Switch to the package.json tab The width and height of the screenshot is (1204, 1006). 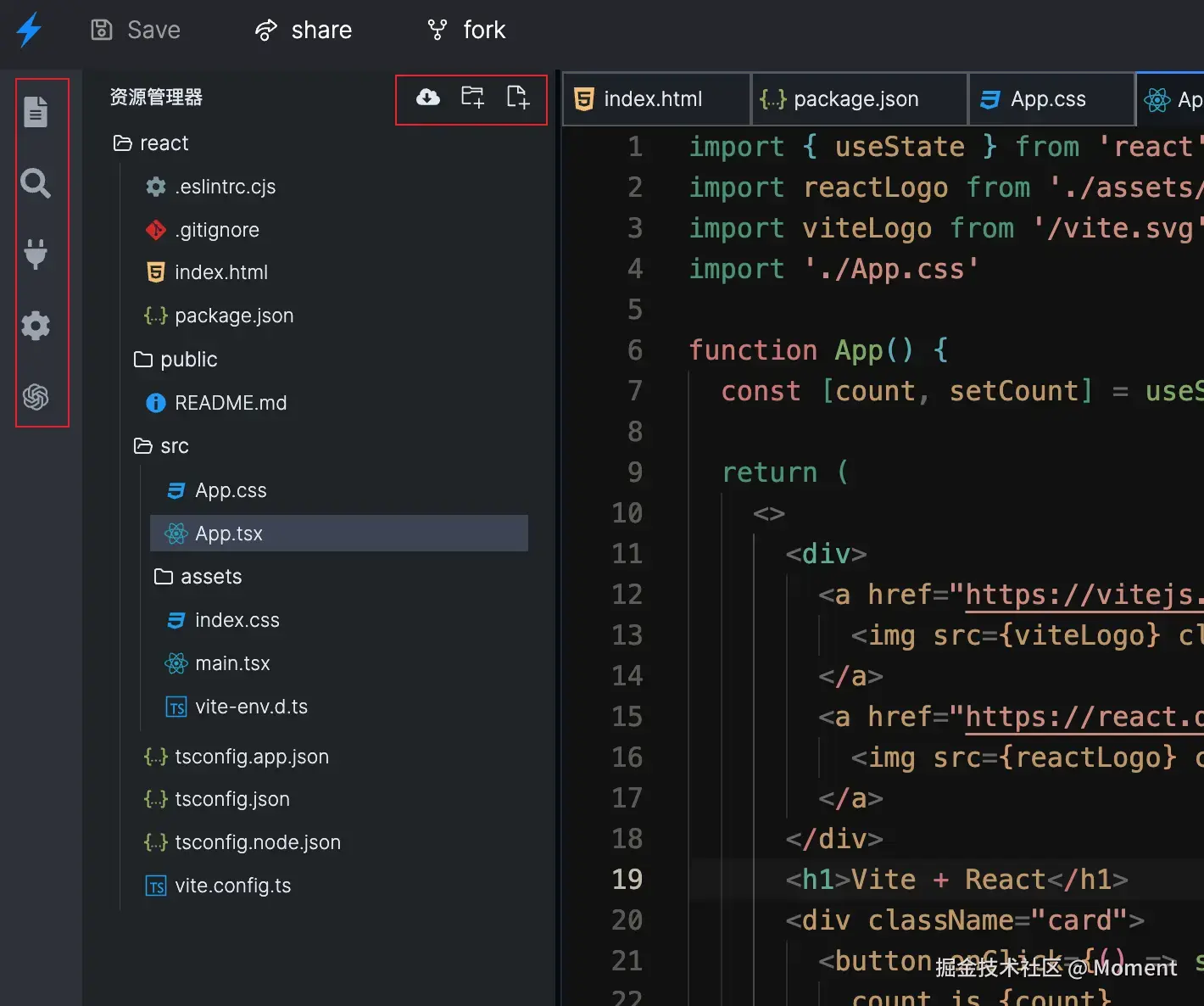(859, 99)
